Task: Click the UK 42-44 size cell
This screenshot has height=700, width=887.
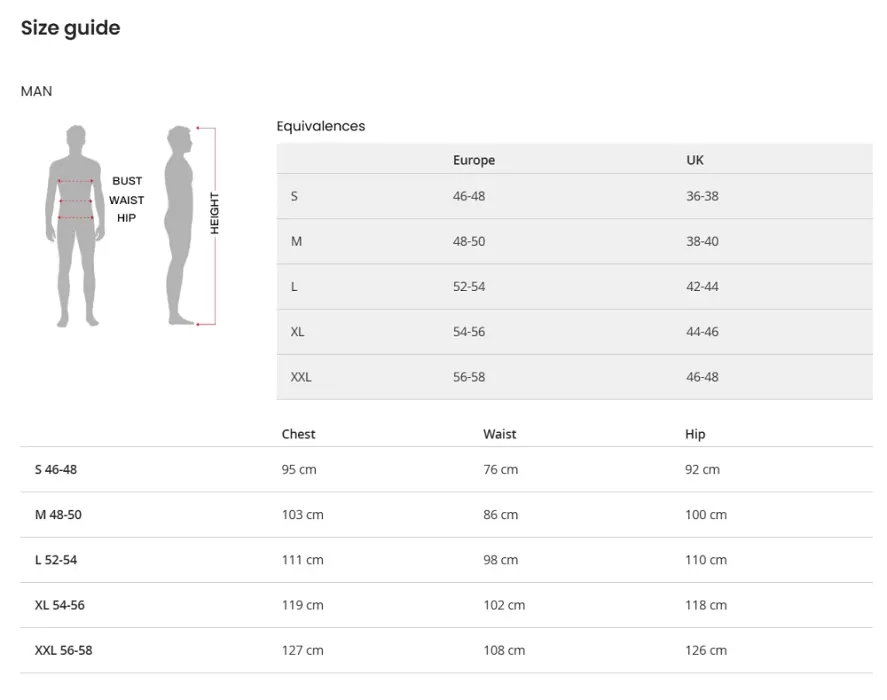Action: 702,287
